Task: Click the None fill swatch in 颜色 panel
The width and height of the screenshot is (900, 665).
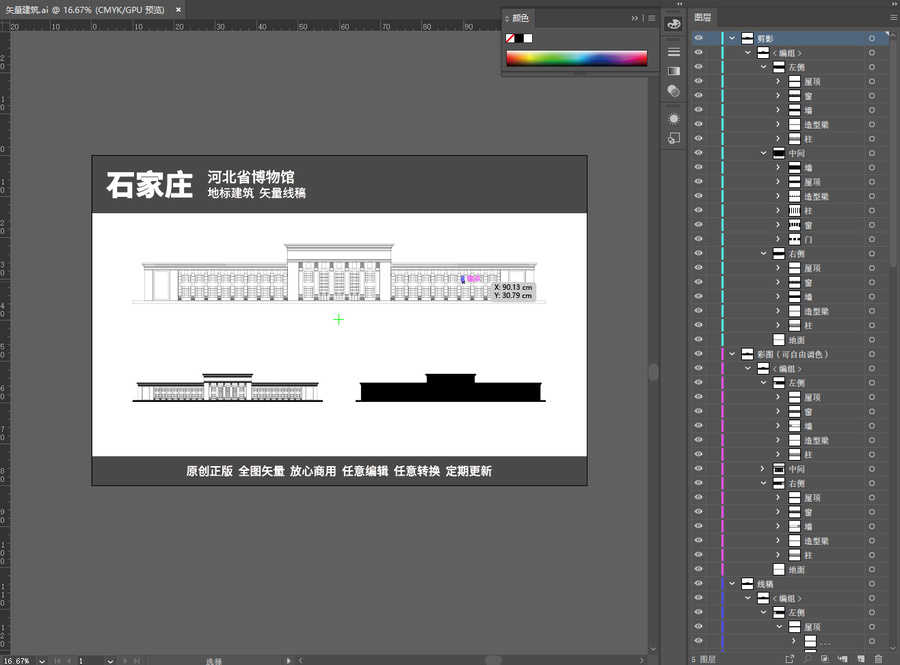Action: click(510, 38)
